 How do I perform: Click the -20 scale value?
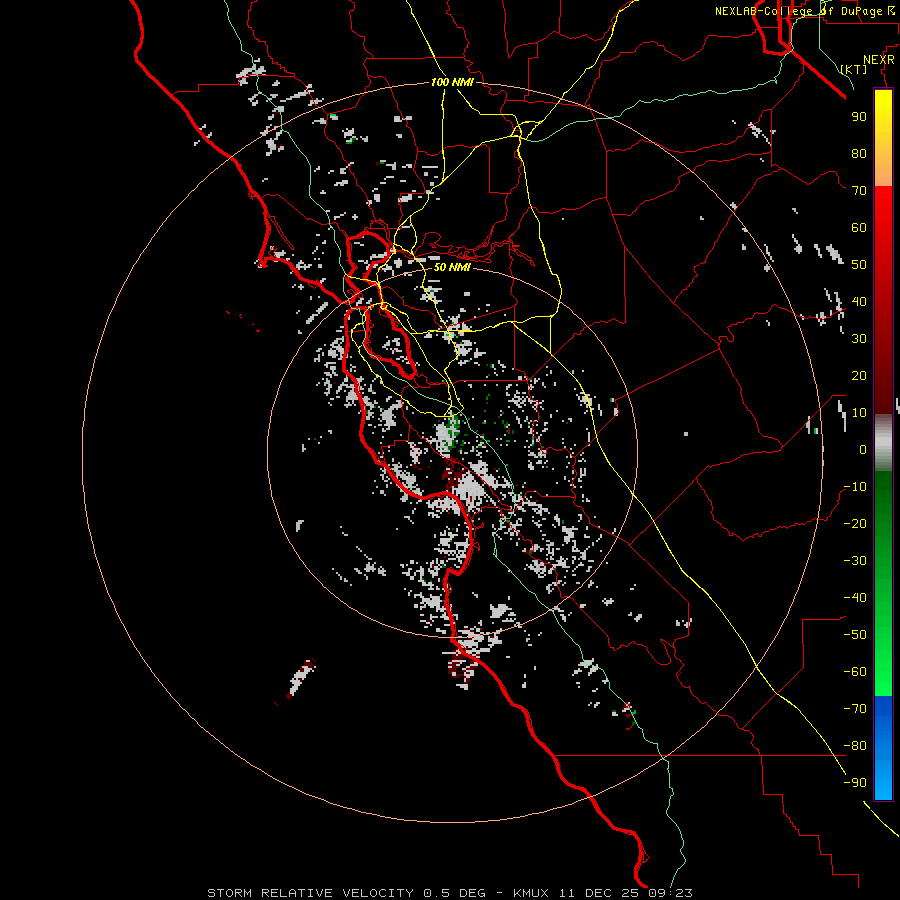click(x=855, y=524)
